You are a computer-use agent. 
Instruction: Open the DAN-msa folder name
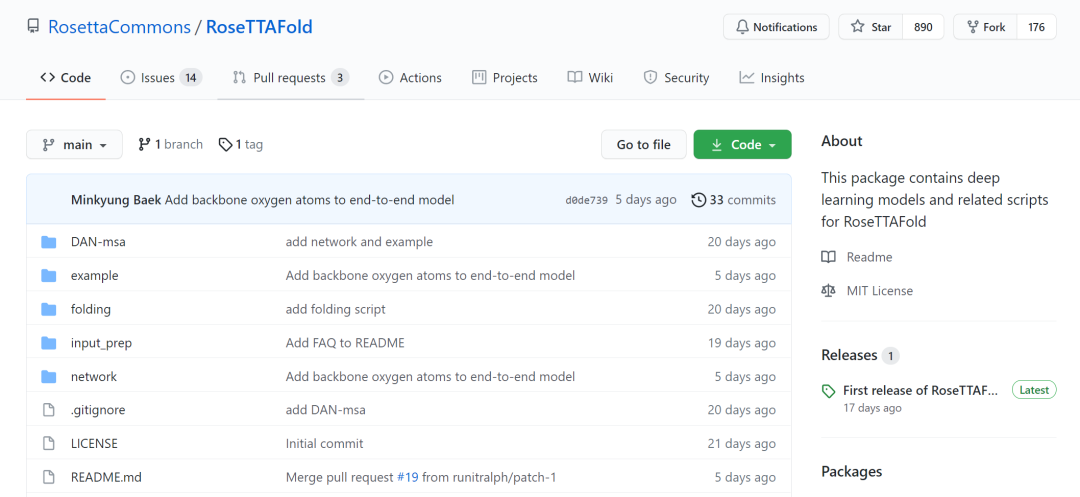(98, 242)
